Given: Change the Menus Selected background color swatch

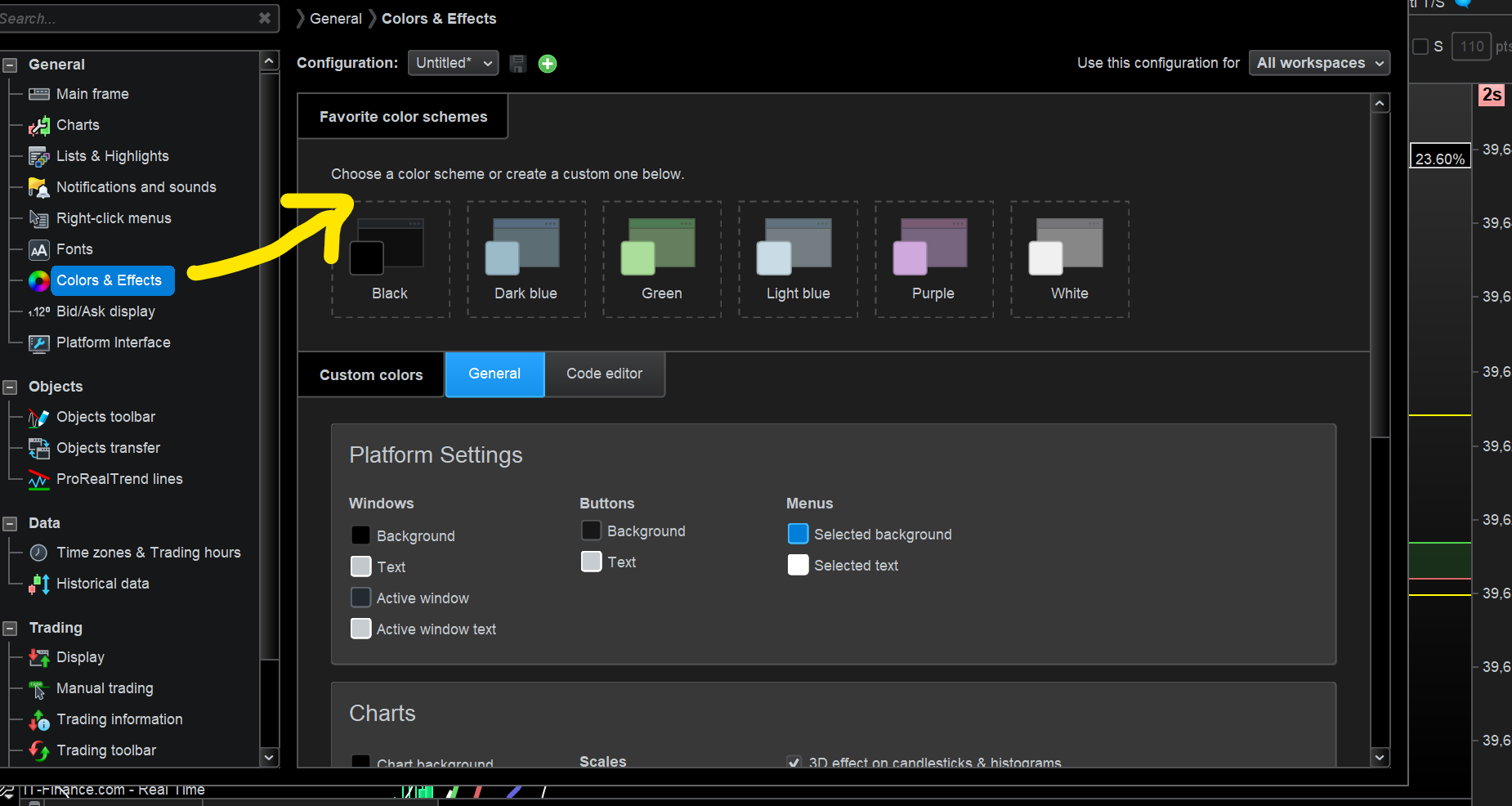Looking at the screenshot, I should (x=798, y=534).
